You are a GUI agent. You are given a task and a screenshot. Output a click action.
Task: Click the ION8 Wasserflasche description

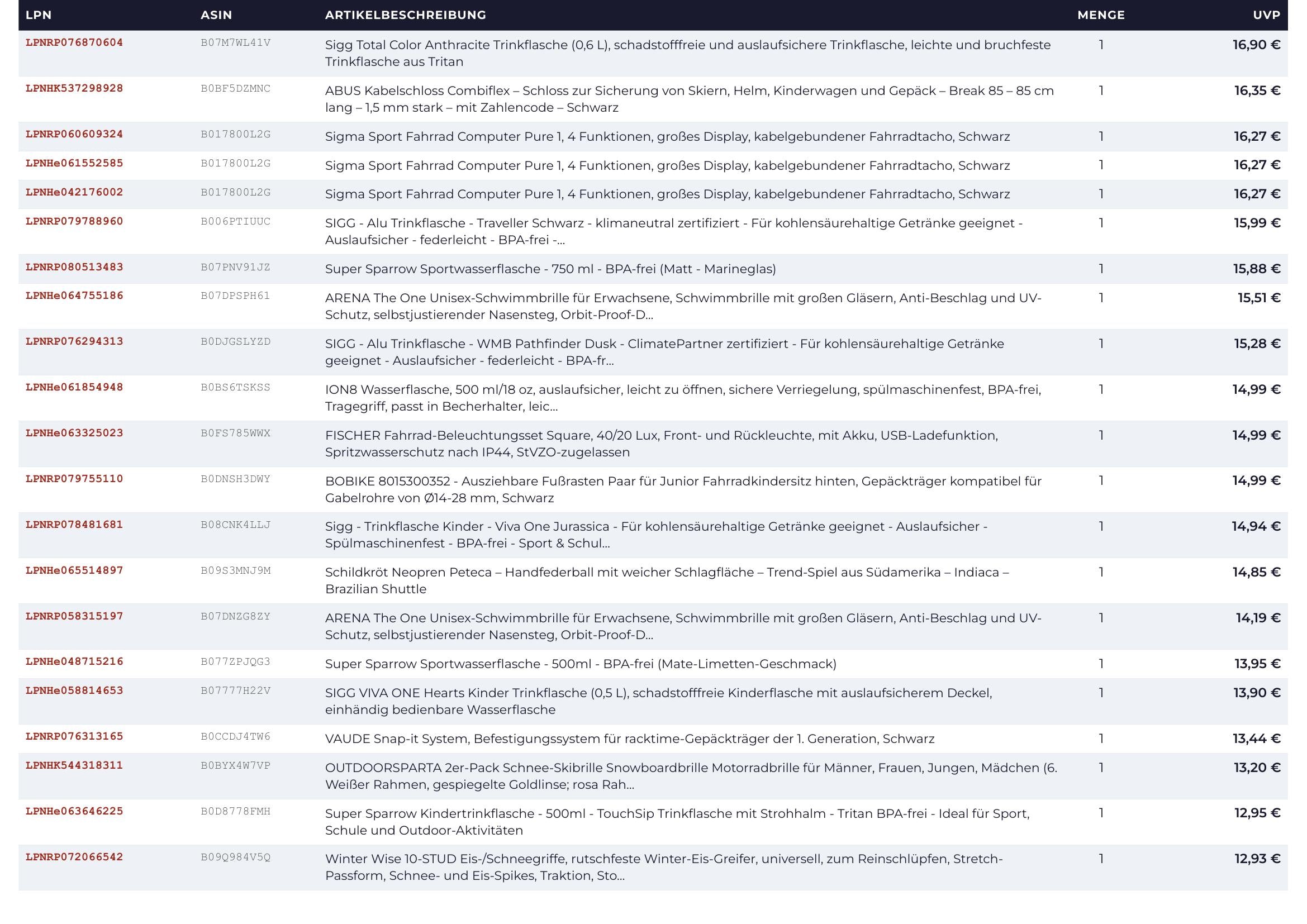pyautogui.click(x=683, y=398)
